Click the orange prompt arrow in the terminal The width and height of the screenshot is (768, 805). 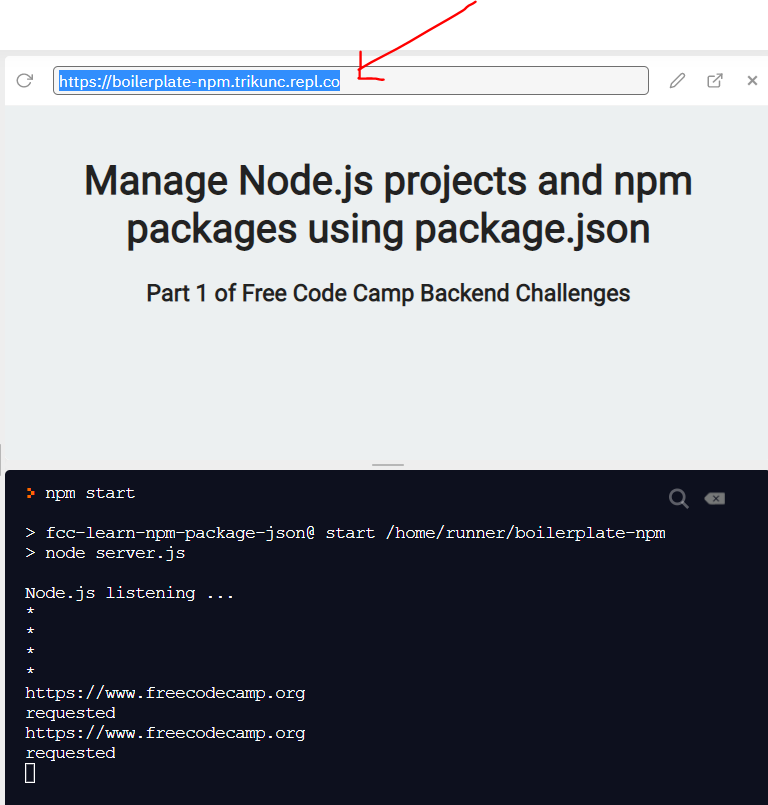30,492
